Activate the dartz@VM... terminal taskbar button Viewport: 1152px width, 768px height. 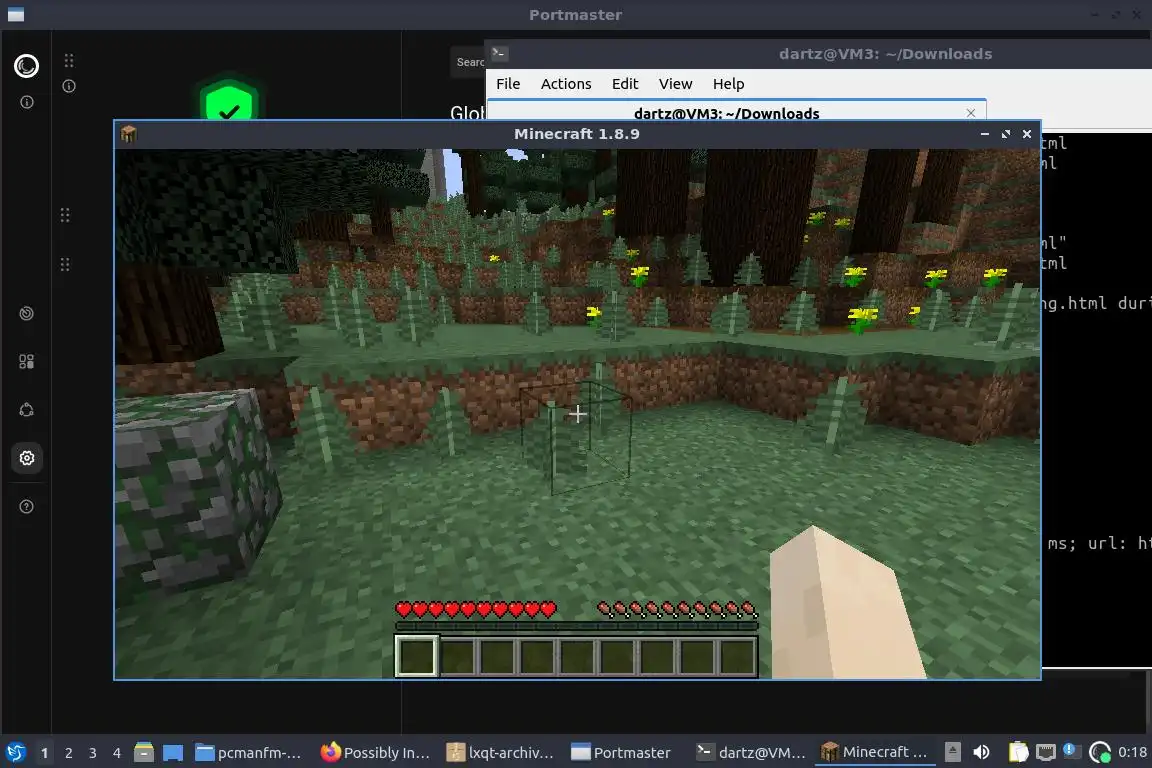(751, 753)
